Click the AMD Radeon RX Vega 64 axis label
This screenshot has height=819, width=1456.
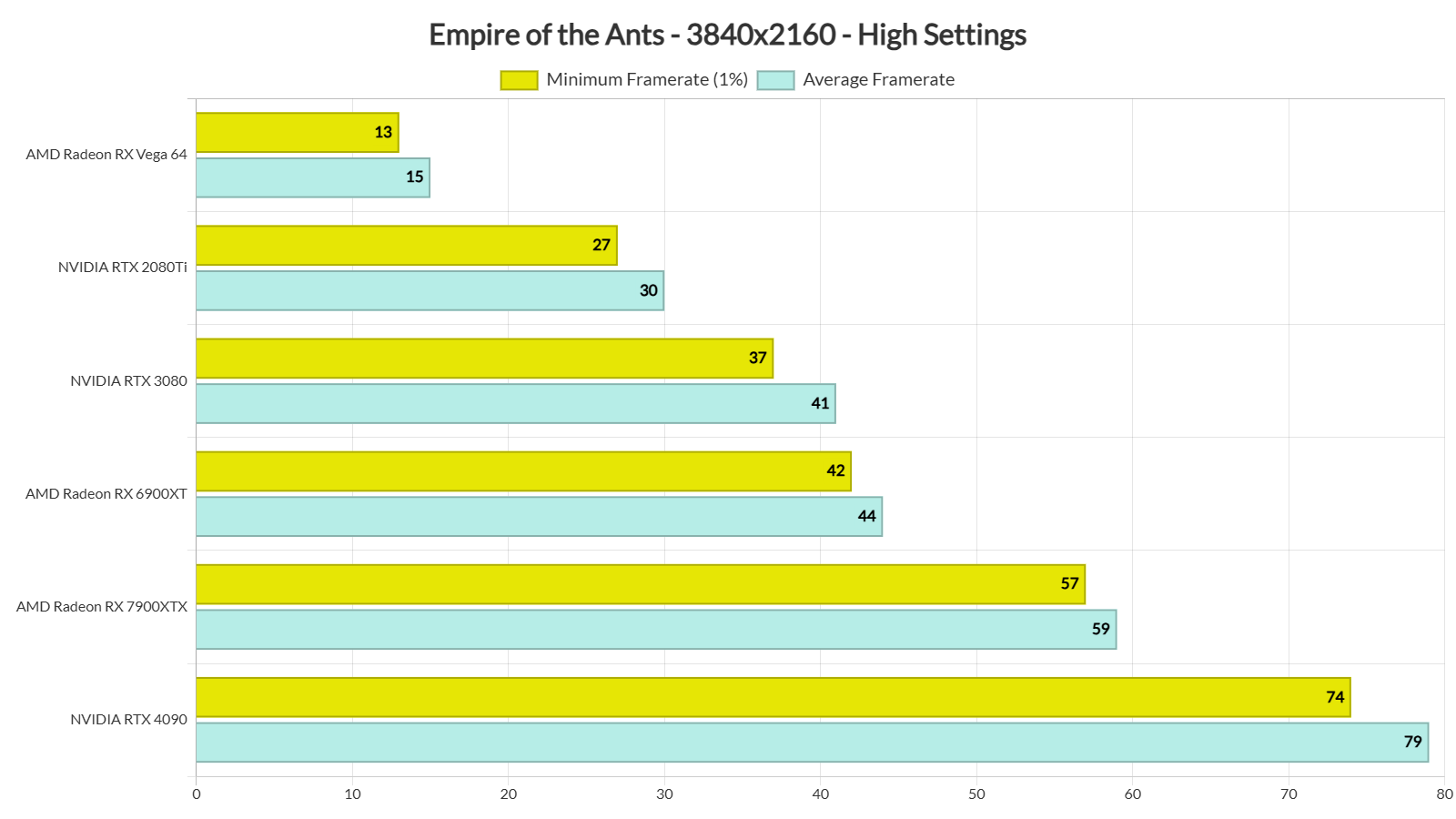pos(106,155)
